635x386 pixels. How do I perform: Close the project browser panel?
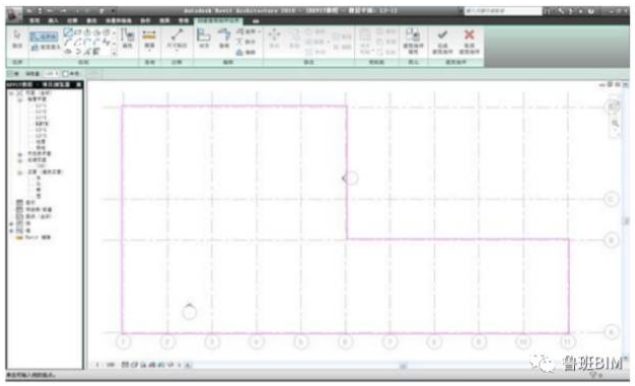(x=79, y=85)
